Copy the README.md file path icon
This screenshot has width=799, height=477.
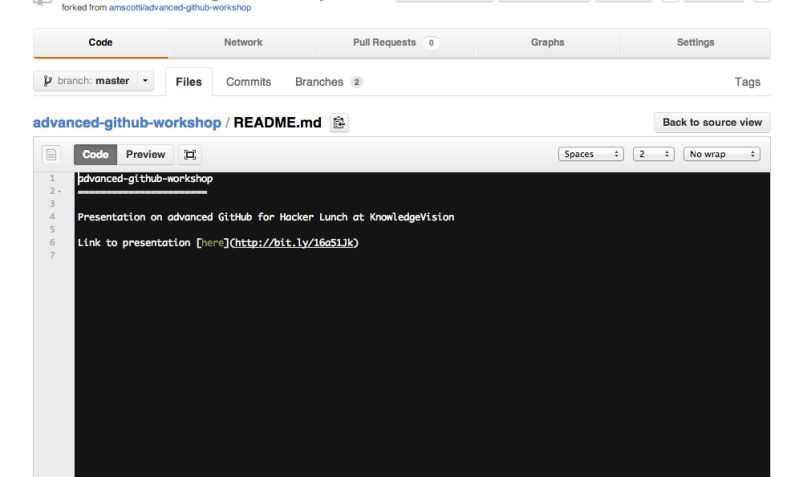[x=339, y=123]
